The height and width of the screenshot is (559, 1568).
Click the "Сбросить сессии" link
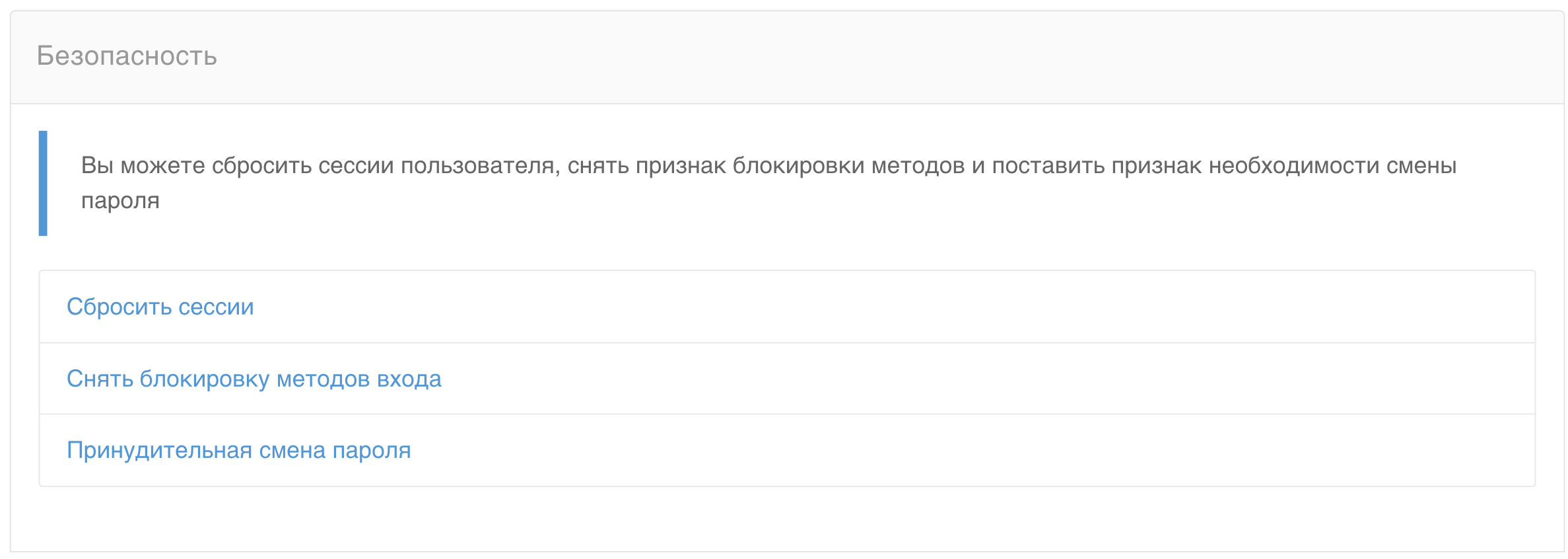coord(160,307)
